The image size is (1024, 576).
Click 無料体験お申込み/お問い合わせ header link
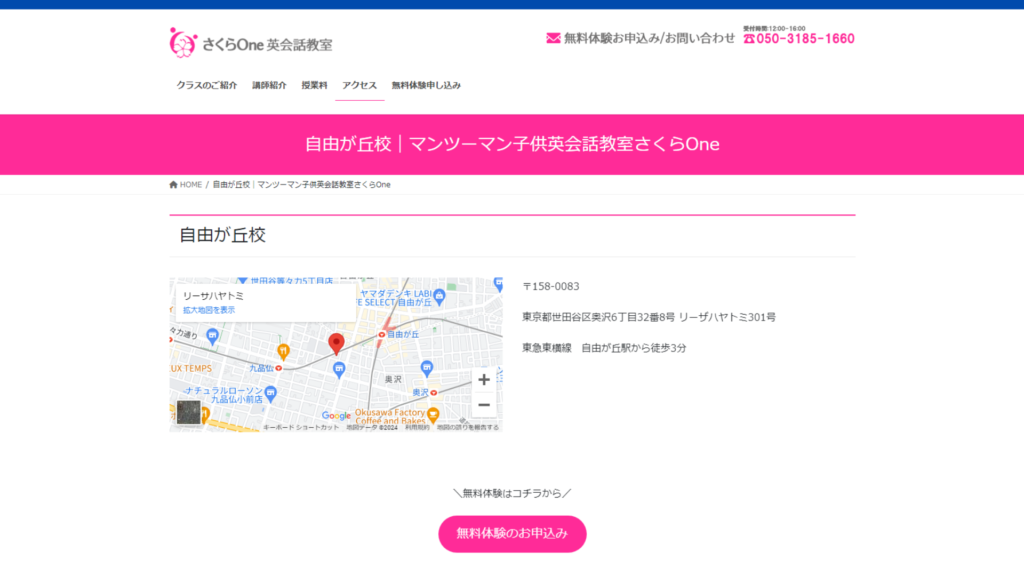click(649, 39)
